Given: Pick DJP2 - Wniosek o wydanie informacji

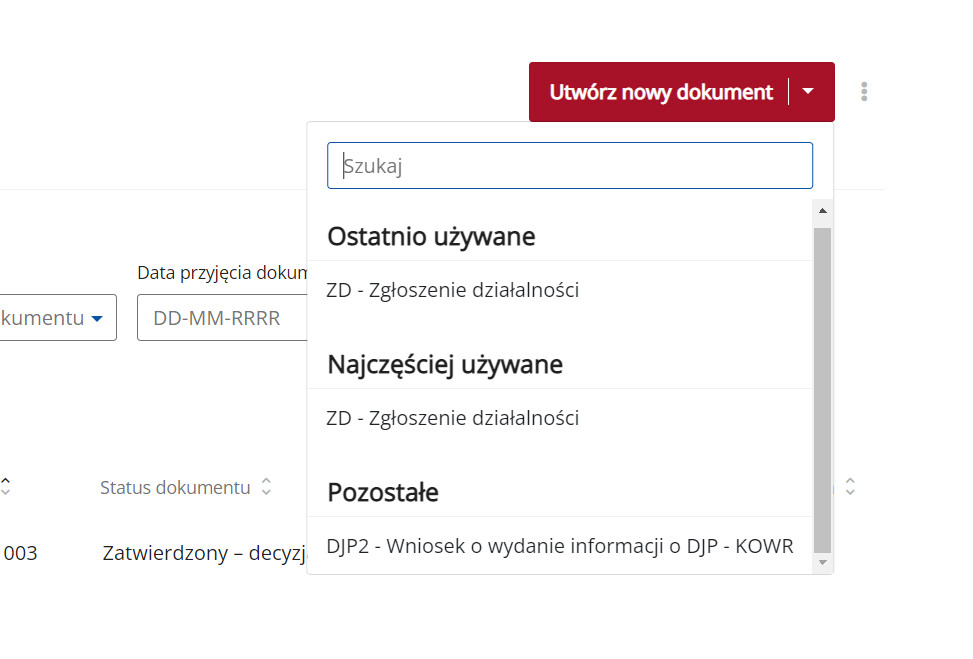Looking at the screenshot, I should [x=559, y=546].
